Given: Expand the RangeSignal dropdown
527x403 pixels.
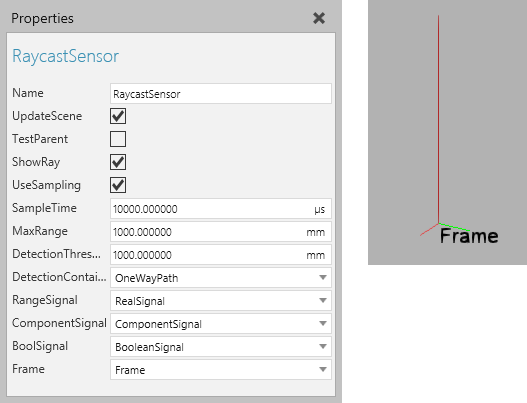Looking at the screenshot, I should tap(221, 300).
